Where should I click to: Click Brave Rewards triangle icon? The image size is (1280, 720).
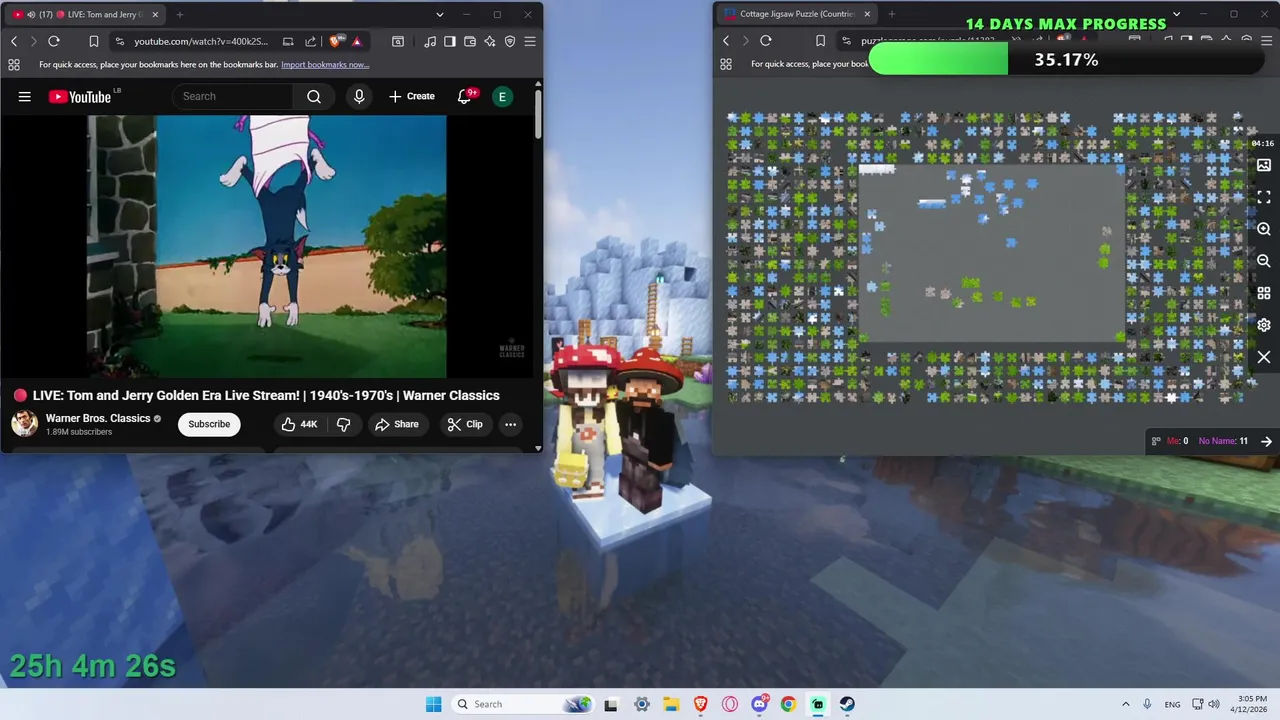point(356,41)
